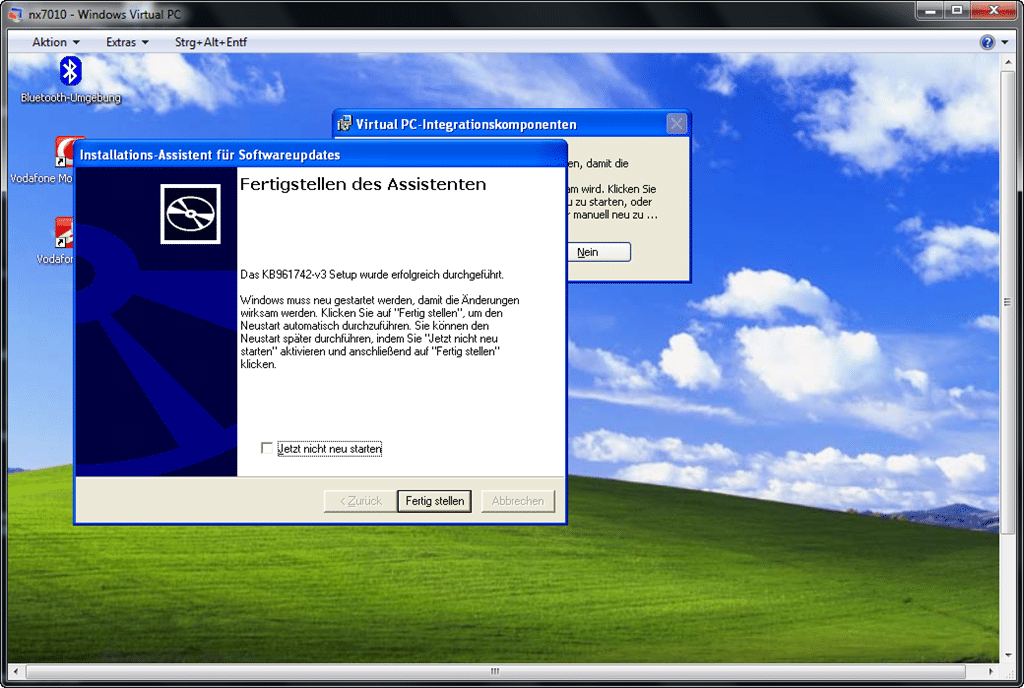Viewport: 1024px width, 688px height.
Task: Click the scroll down arrow
Action: 1007,655
